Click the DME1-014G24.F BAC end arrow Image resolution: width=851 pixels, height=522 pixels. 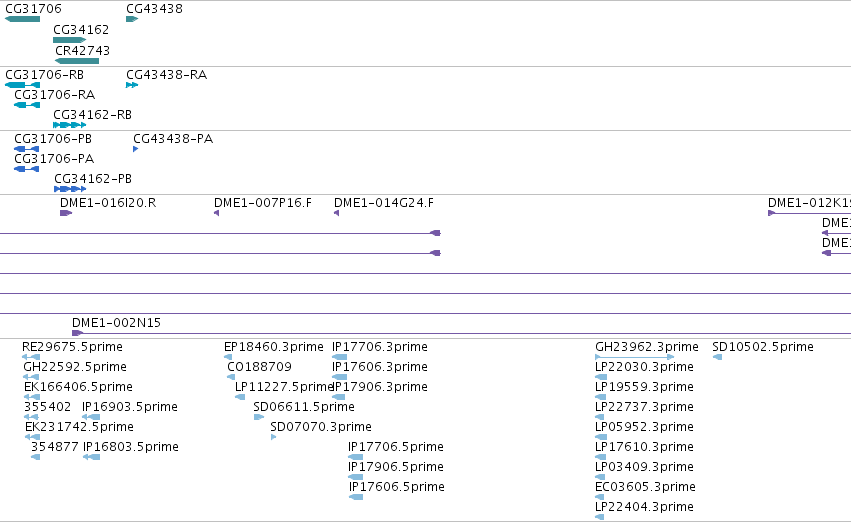pyautogui.click(x=336, y=213)
